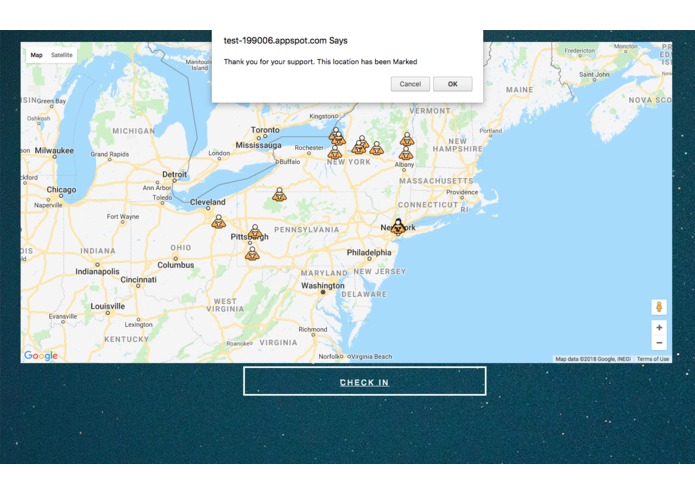Click the marker icon south of Pittsburgh
Image resolution: width=695 pixels, height=494 pixels.
click(x=252, y=253)
